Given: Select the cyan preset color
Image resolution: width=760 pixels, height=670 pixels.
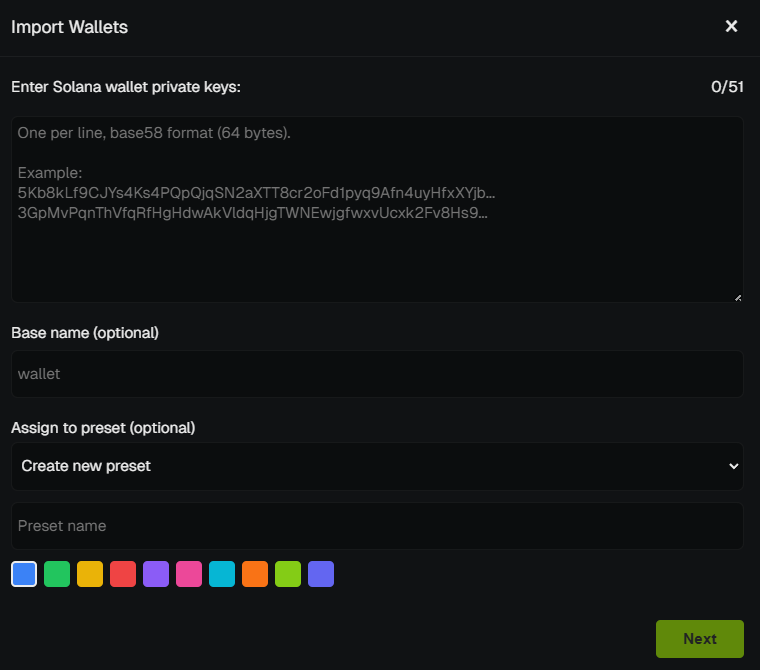Looking at the screenshot, I should click(x=222, y=574).
